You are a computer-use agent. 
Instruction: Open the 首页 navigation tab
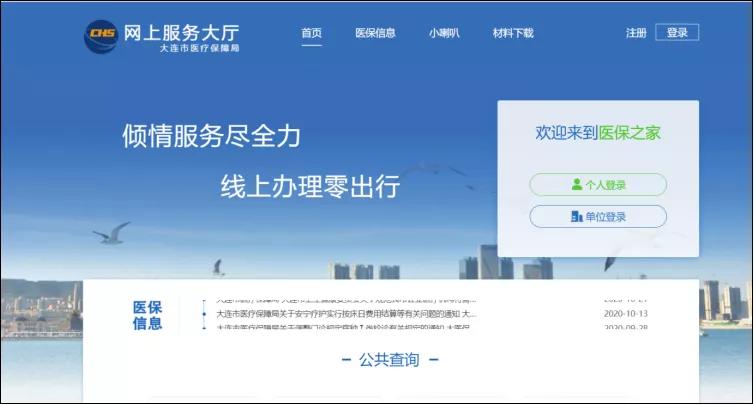tap(312, 33)
